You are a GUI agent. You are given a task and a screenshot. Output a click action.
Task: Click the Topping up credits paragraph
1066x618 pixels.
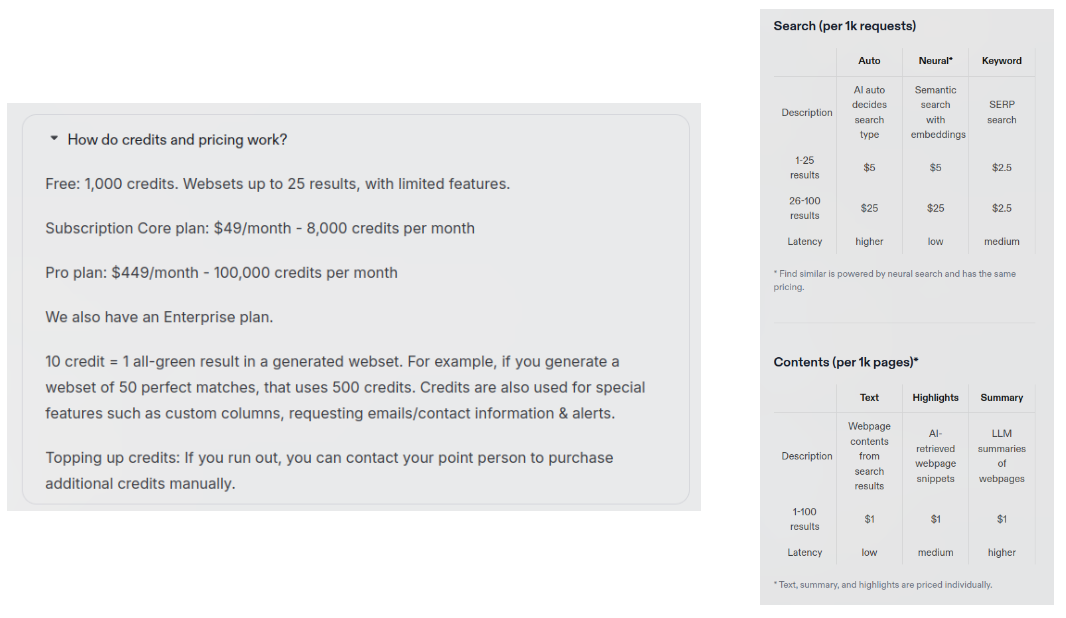point(329,470)
